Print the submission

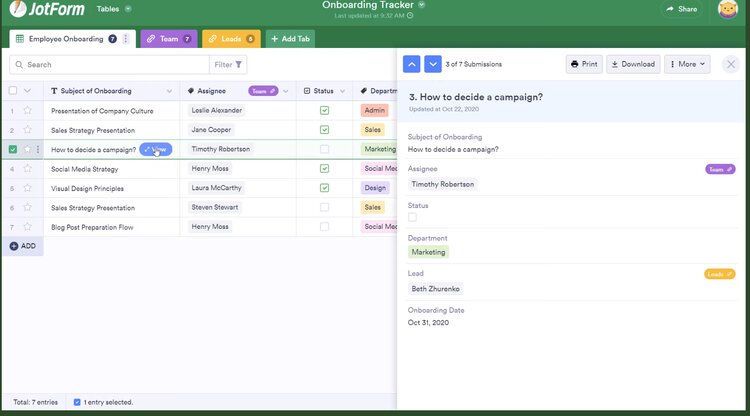(x=584, y=64)
